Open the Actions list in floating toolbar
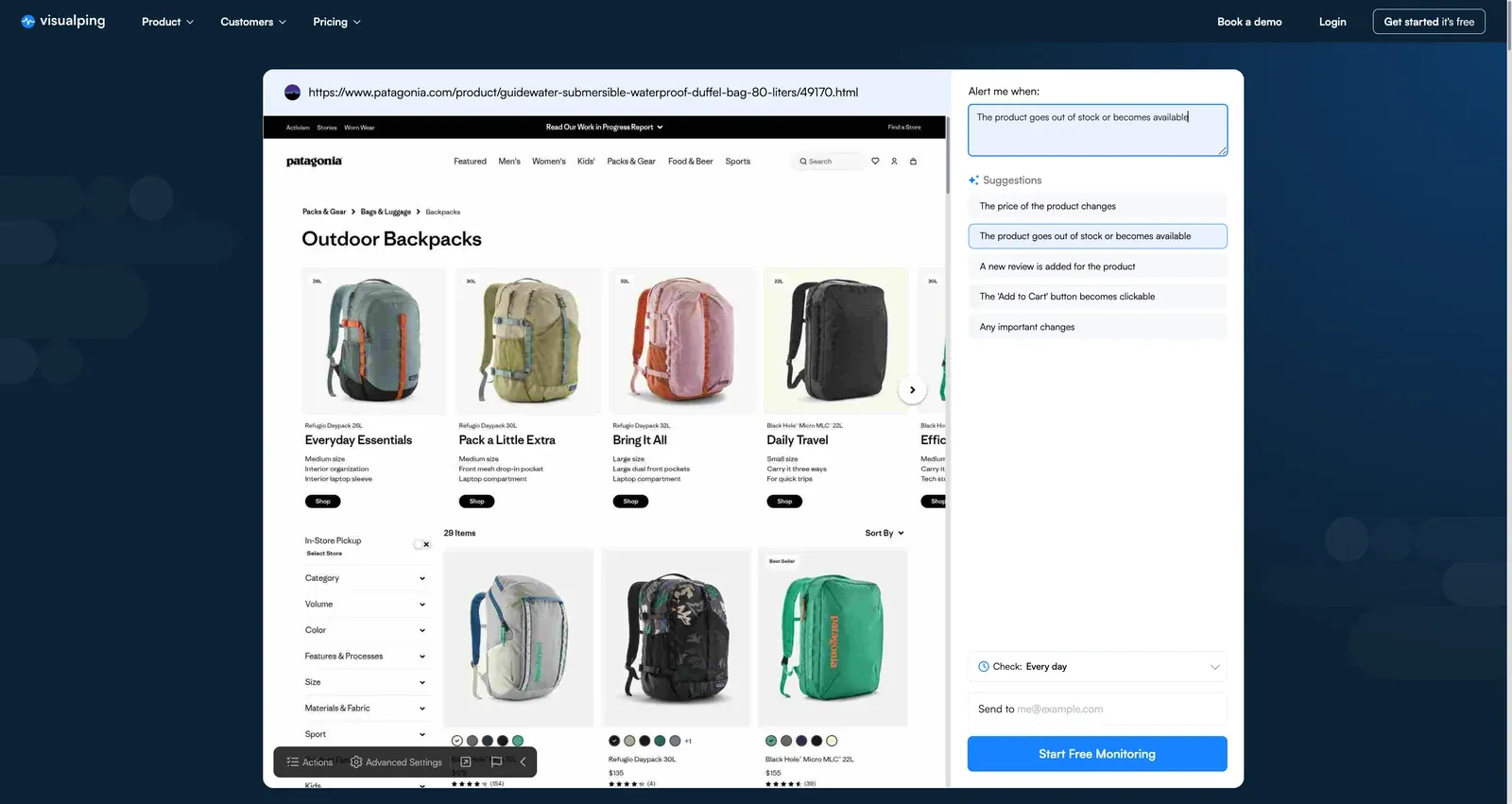Screen dimensions: 1512x804 pos(310,762)
